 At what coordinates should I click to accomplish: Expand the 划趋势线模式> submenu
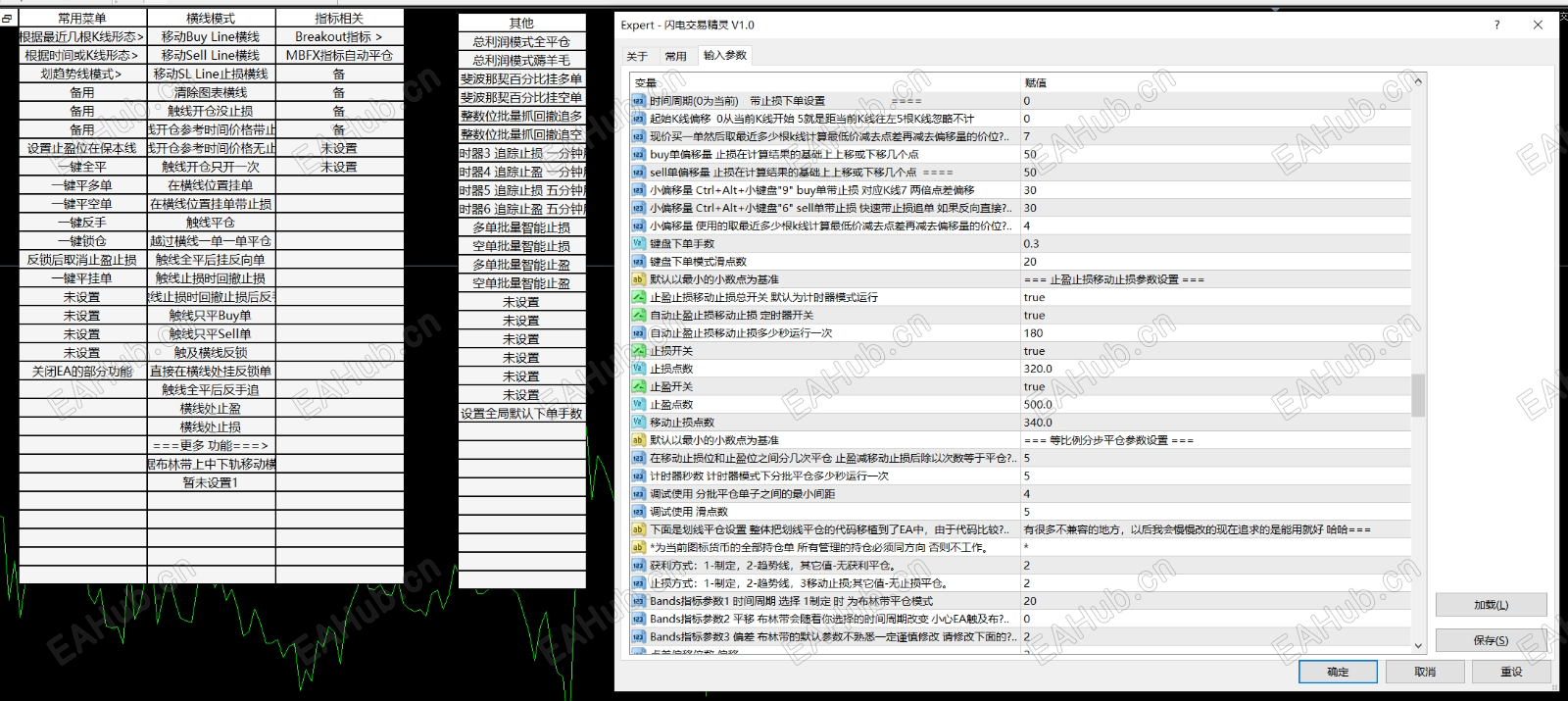[x=82, y=74]
